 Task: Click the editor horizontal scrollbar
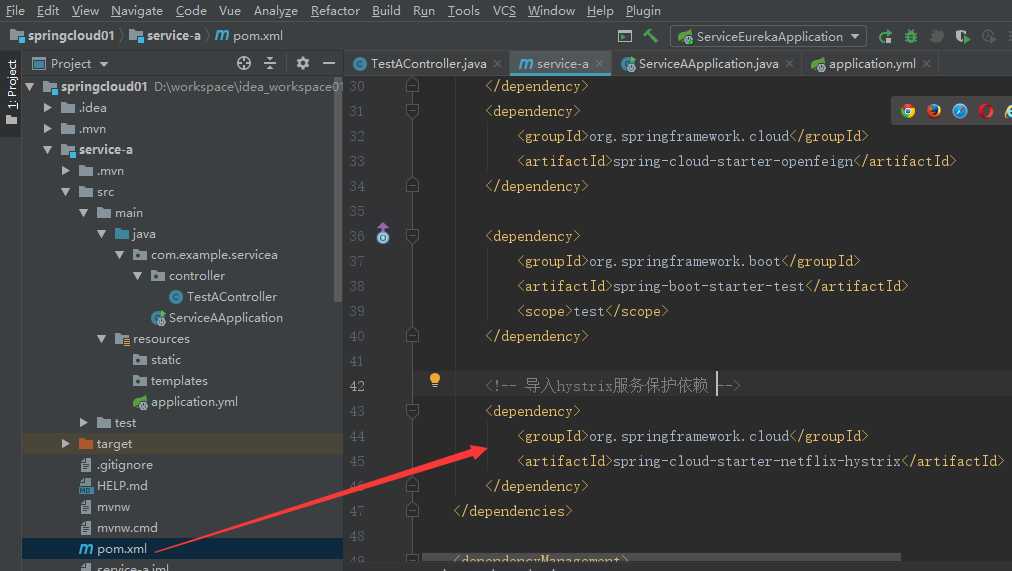[x=661, y=557]
